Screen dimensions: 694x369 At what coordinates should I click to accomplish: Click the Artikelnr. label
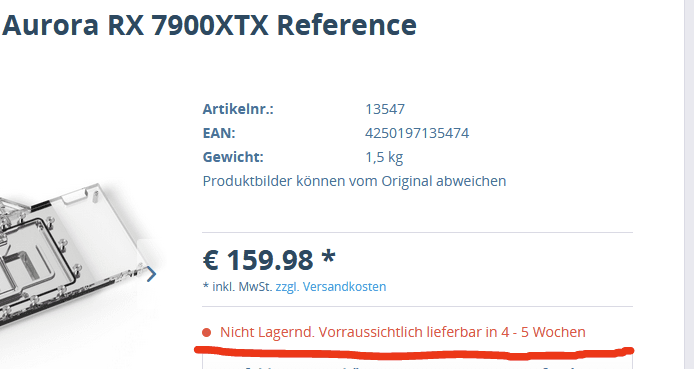pyautogui.click(x=238, y=109)
